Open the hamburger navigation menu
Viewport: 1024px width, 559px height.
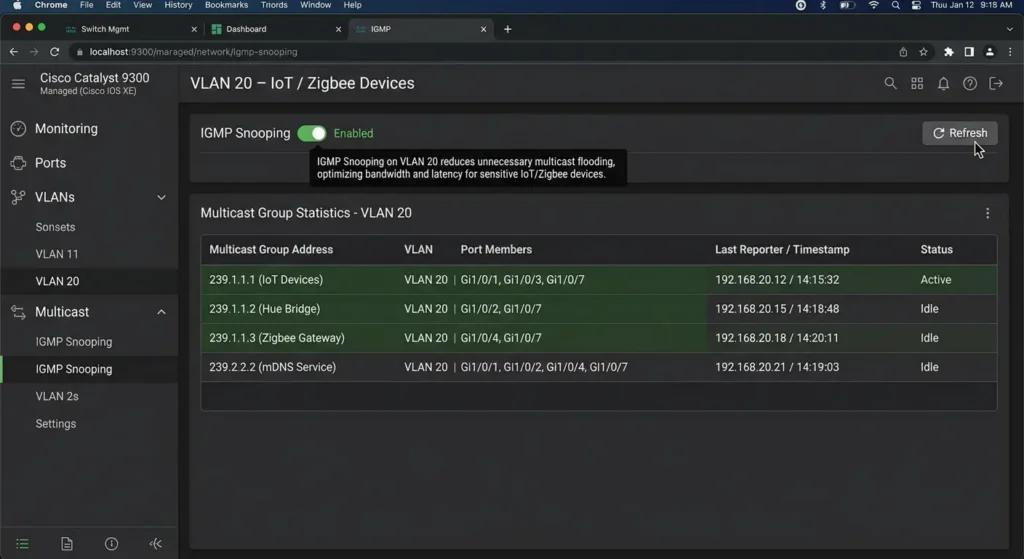tap(18, 84)
